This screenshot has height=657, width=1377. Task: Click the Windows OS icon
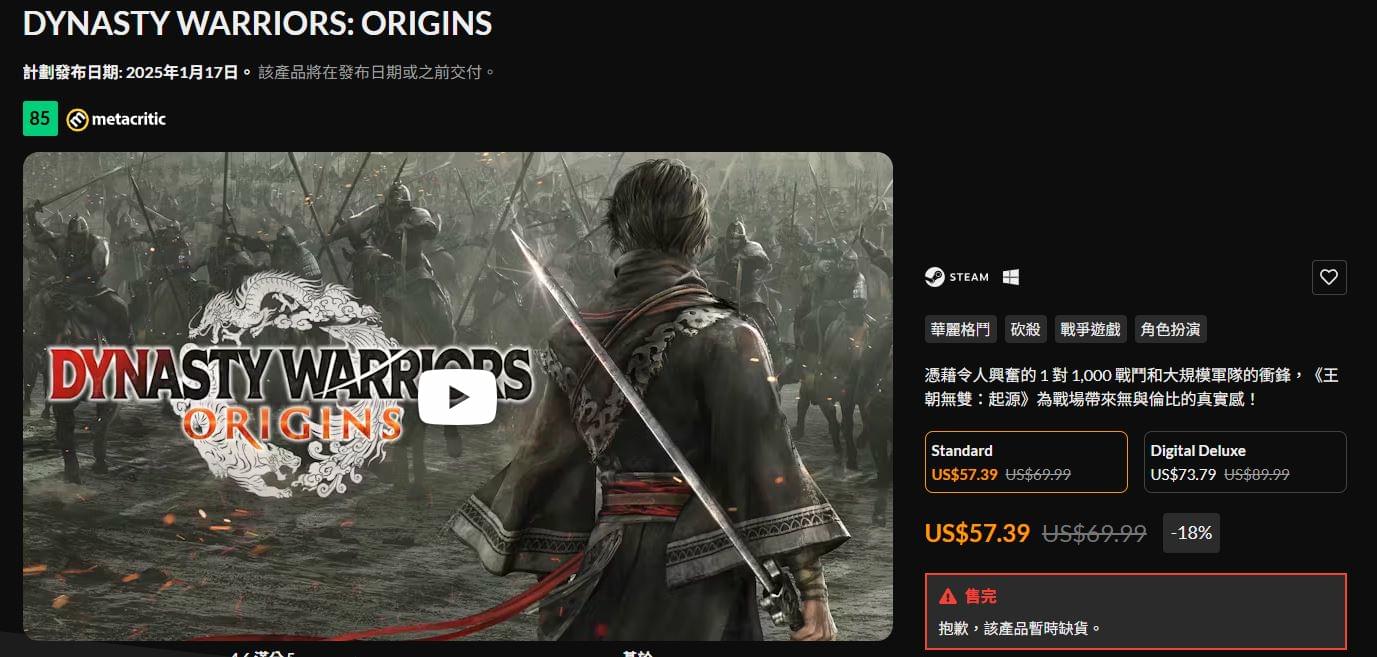pyautogui.click(x=1011, y=277)
